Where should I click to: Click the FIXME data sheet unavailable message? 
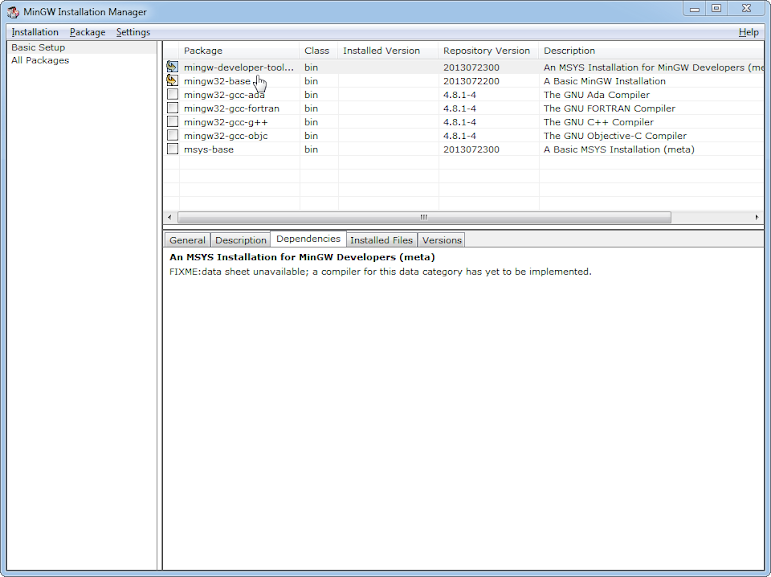[x=380, y=272]
